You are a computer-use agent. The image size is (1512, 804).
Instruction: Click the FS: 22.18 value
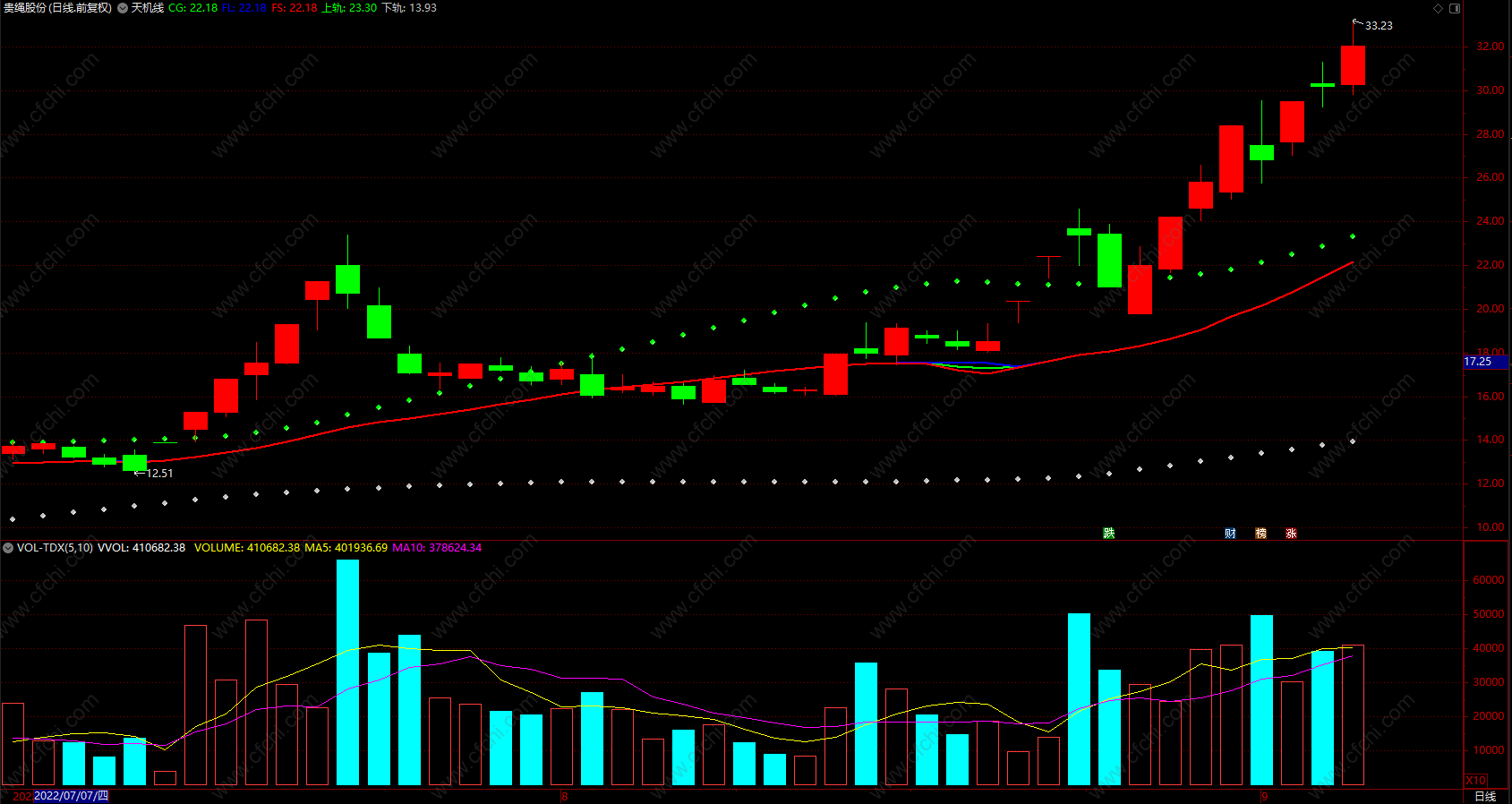pos(295,8)
